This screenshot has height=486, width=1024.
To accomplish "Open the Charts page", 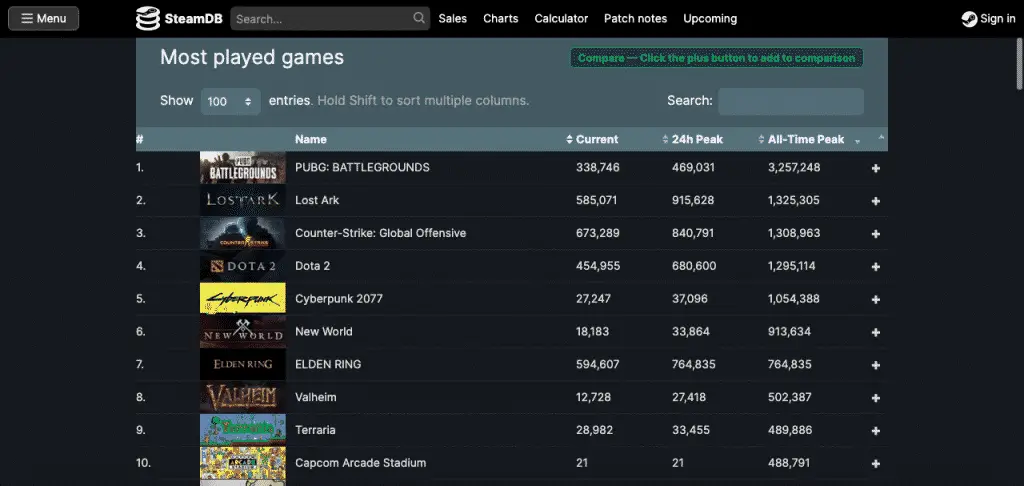I will [x=501, y=18].
